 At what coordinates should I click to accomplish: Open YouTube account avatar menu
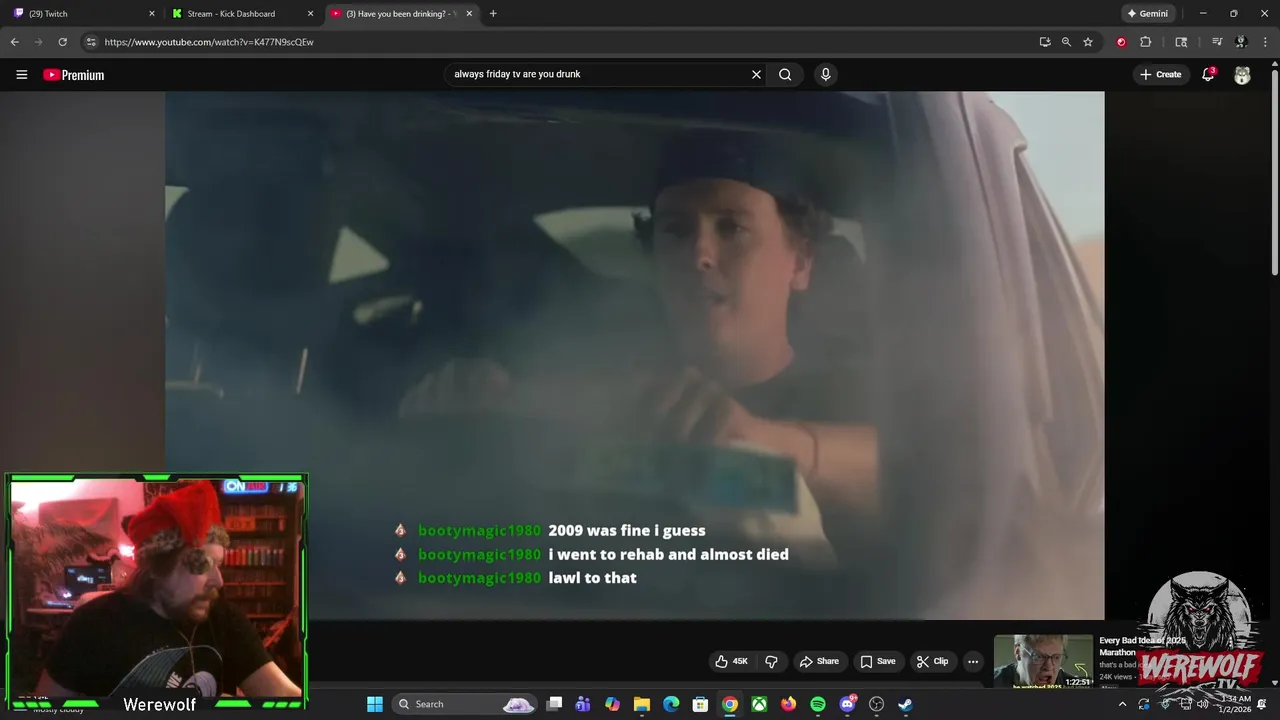1242,75
